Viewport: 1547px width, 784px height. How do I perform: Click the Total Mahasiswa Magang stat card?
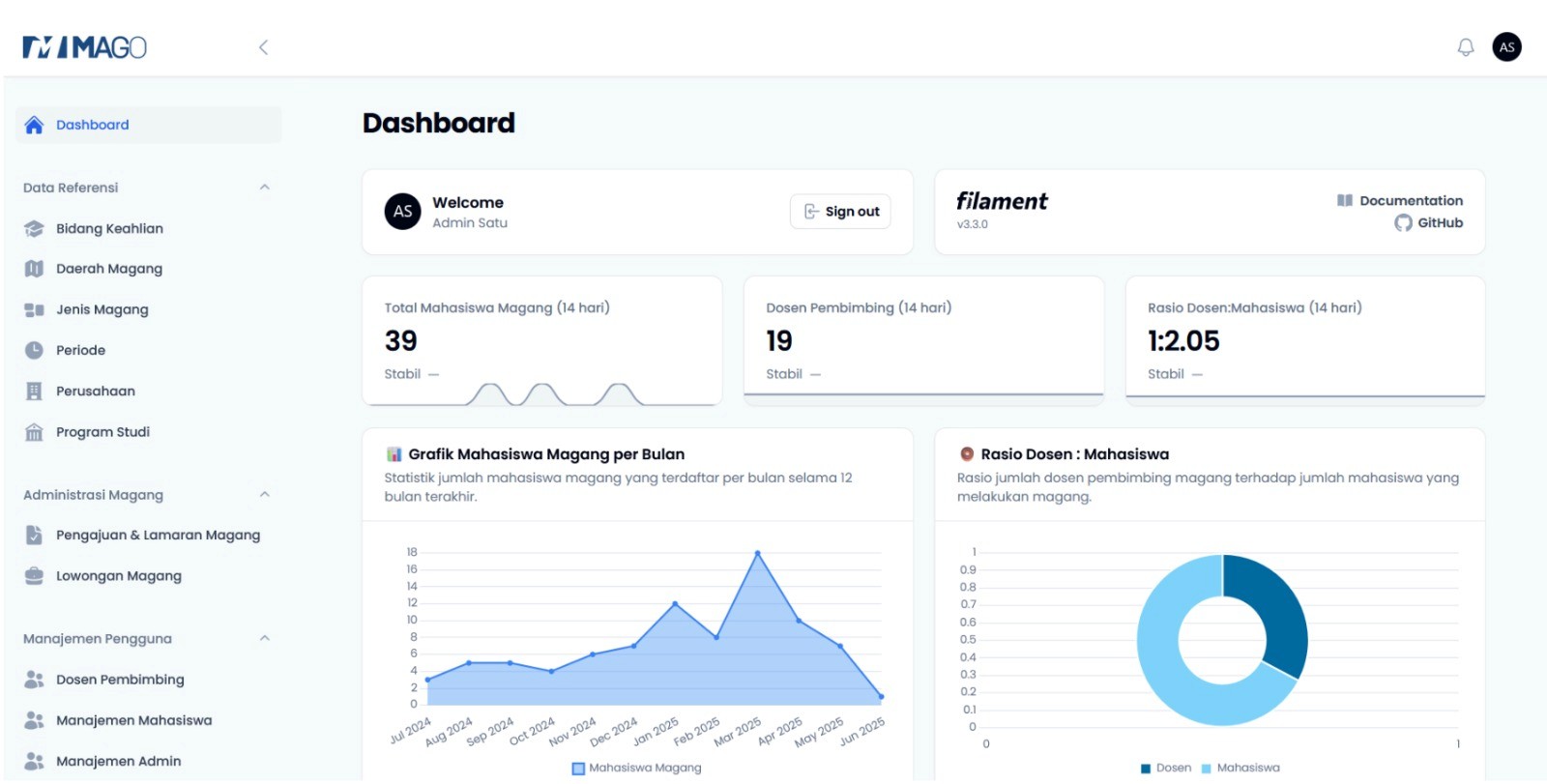[541, 341]
